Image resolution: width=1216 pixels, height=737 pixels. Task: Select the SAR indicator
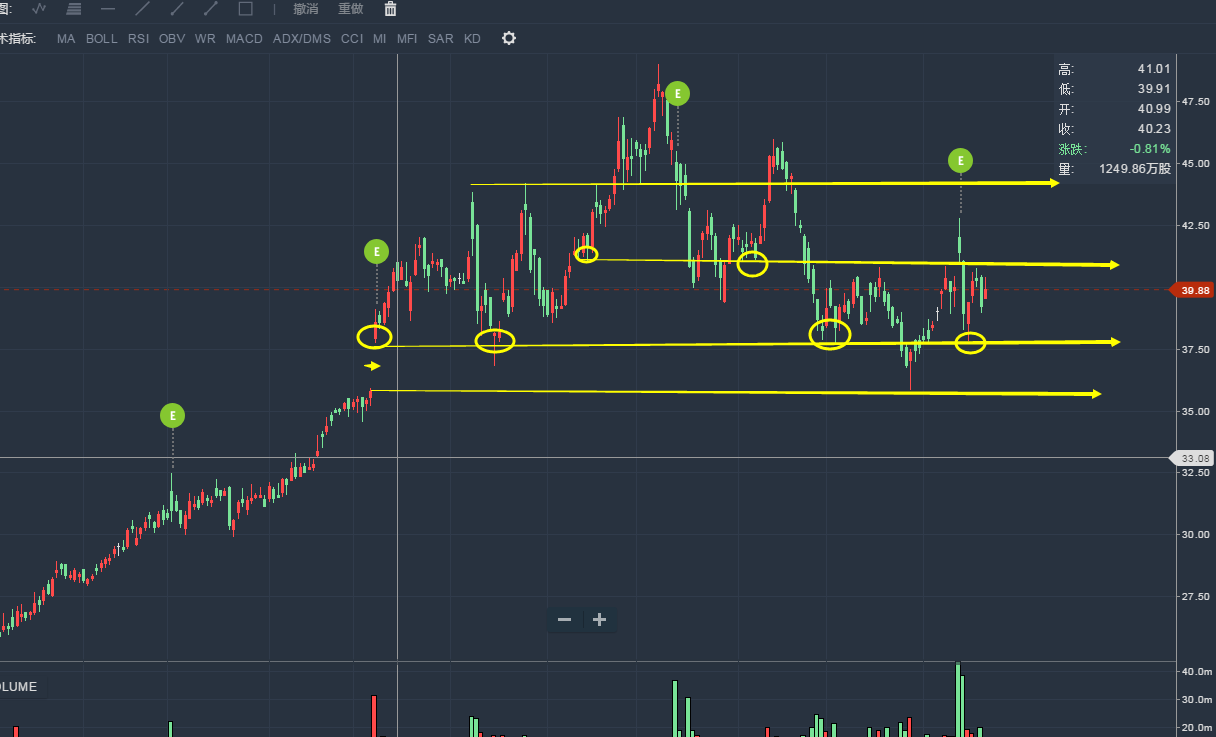pyautogui.click(x=440, y=39)
